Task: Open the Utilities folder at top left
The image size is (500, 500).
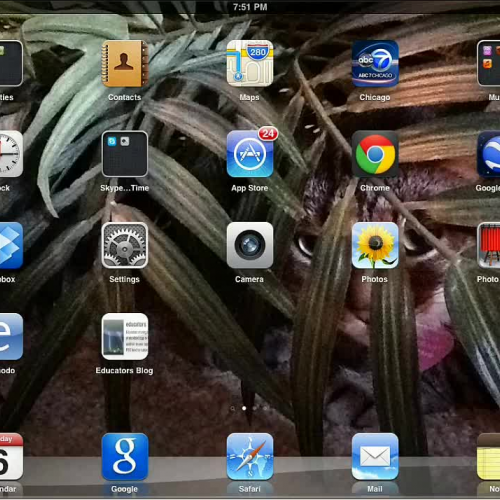Action: pos(11,63)
